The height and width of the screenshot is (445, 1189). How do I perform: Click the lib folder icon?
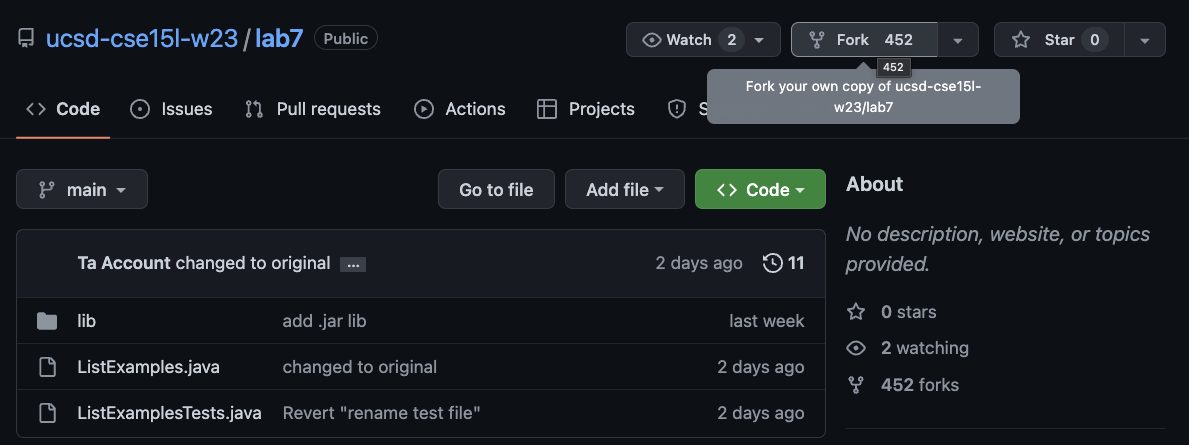click(x=47, y=321)
